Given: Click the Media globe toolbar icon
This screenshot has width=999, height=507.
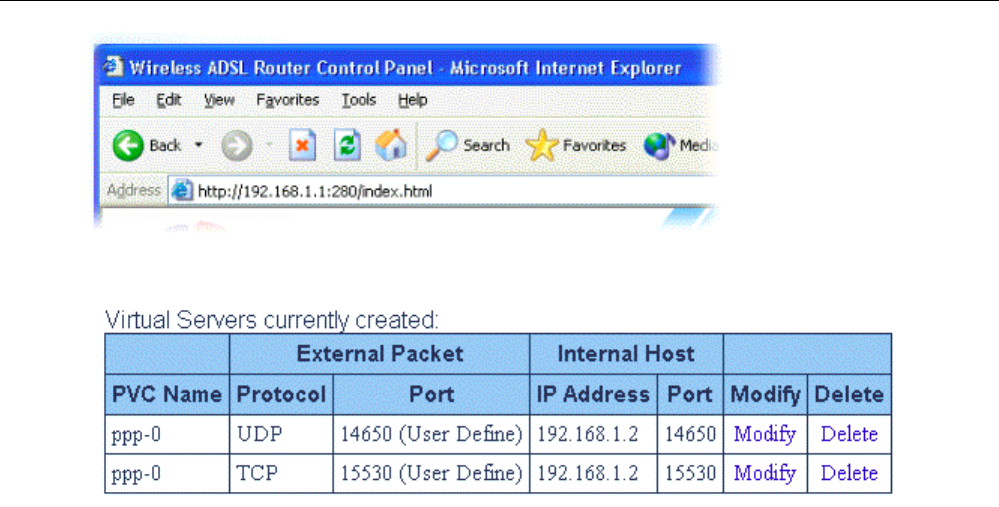Looking at the screenshot, I should pos(657,146).
